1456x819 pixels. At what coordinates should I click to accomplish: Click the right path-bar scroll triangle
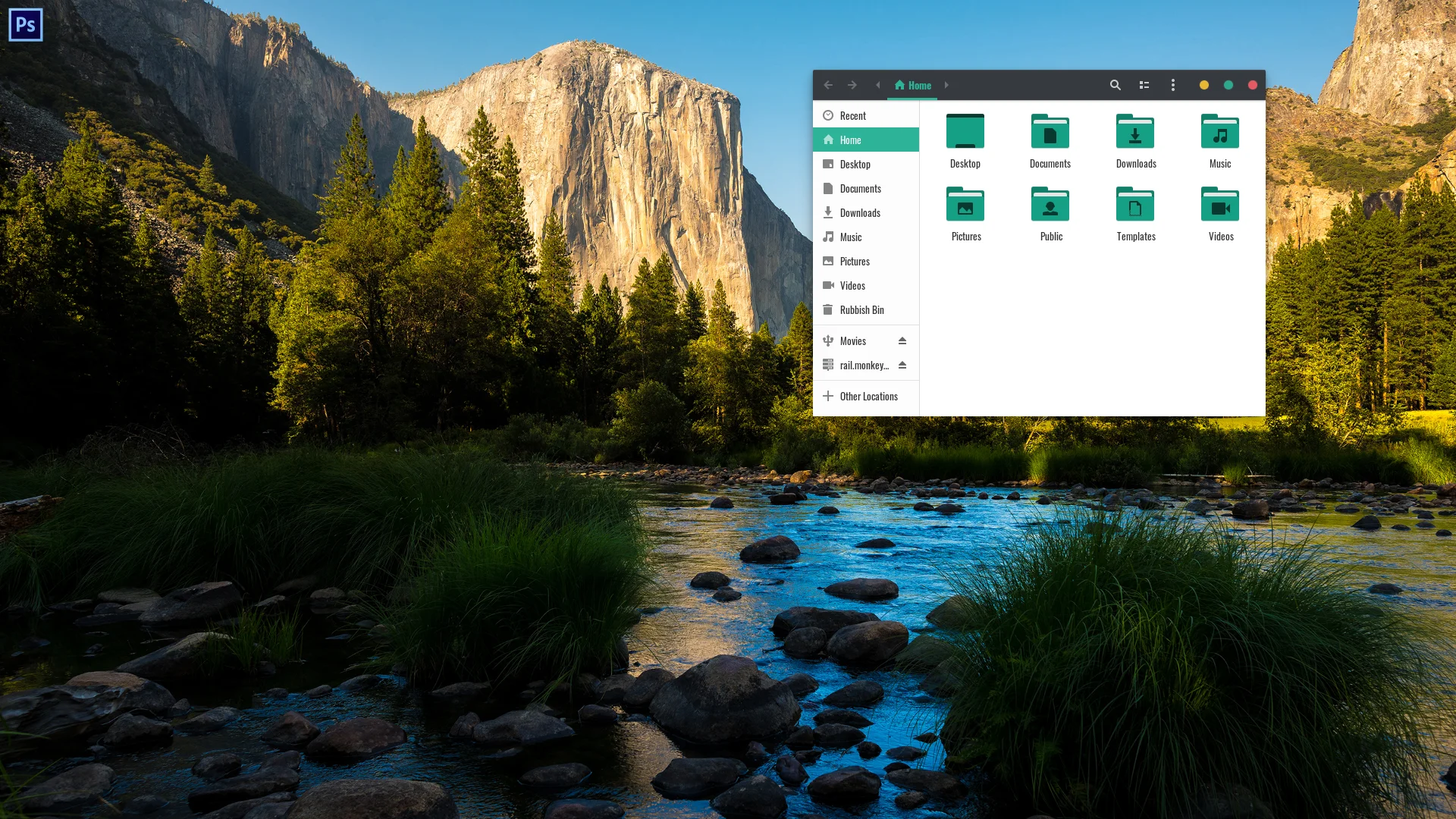coord(946,85)
